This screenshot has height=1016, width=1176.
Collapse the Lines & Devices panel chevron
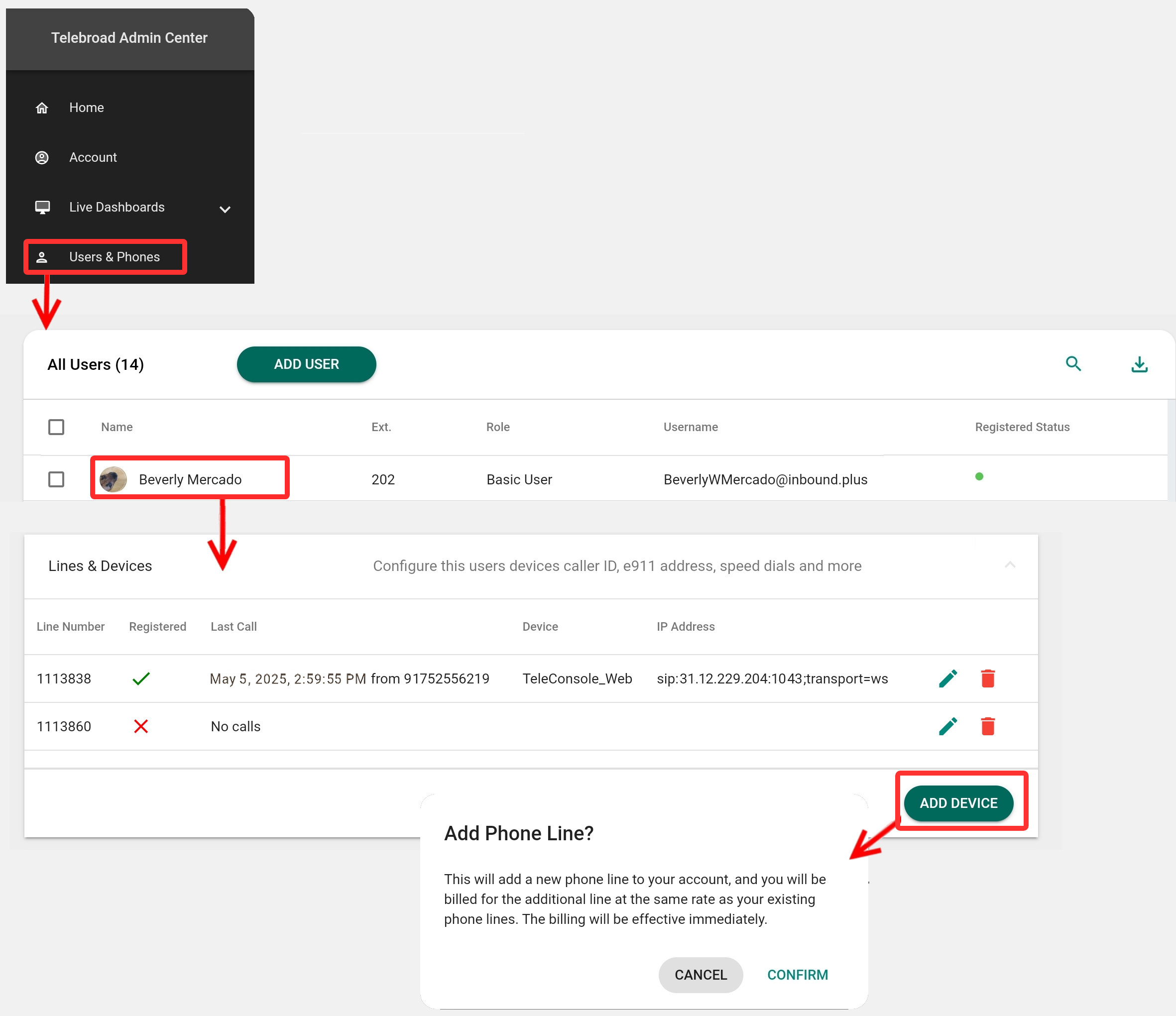click(x=1010, y=565)
